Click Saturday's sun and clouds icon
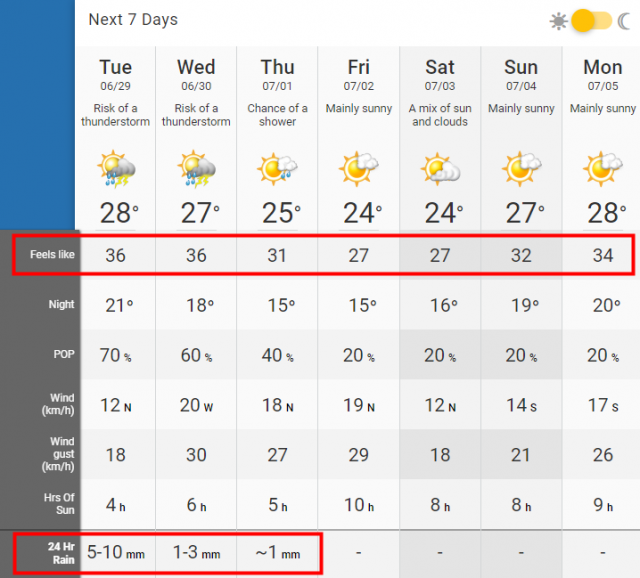Image resolution: width=640 pixels, height=578 pixels. click(440, 169)
